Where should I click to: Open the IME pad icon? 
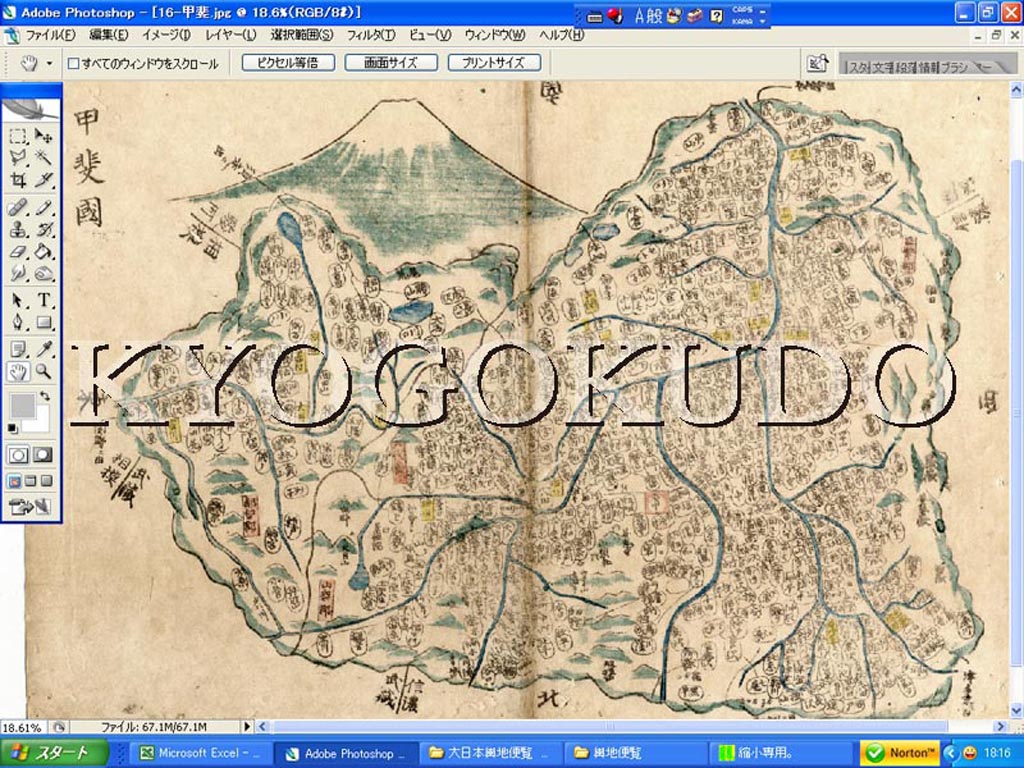pyautogui.click(x=675, y=16)
